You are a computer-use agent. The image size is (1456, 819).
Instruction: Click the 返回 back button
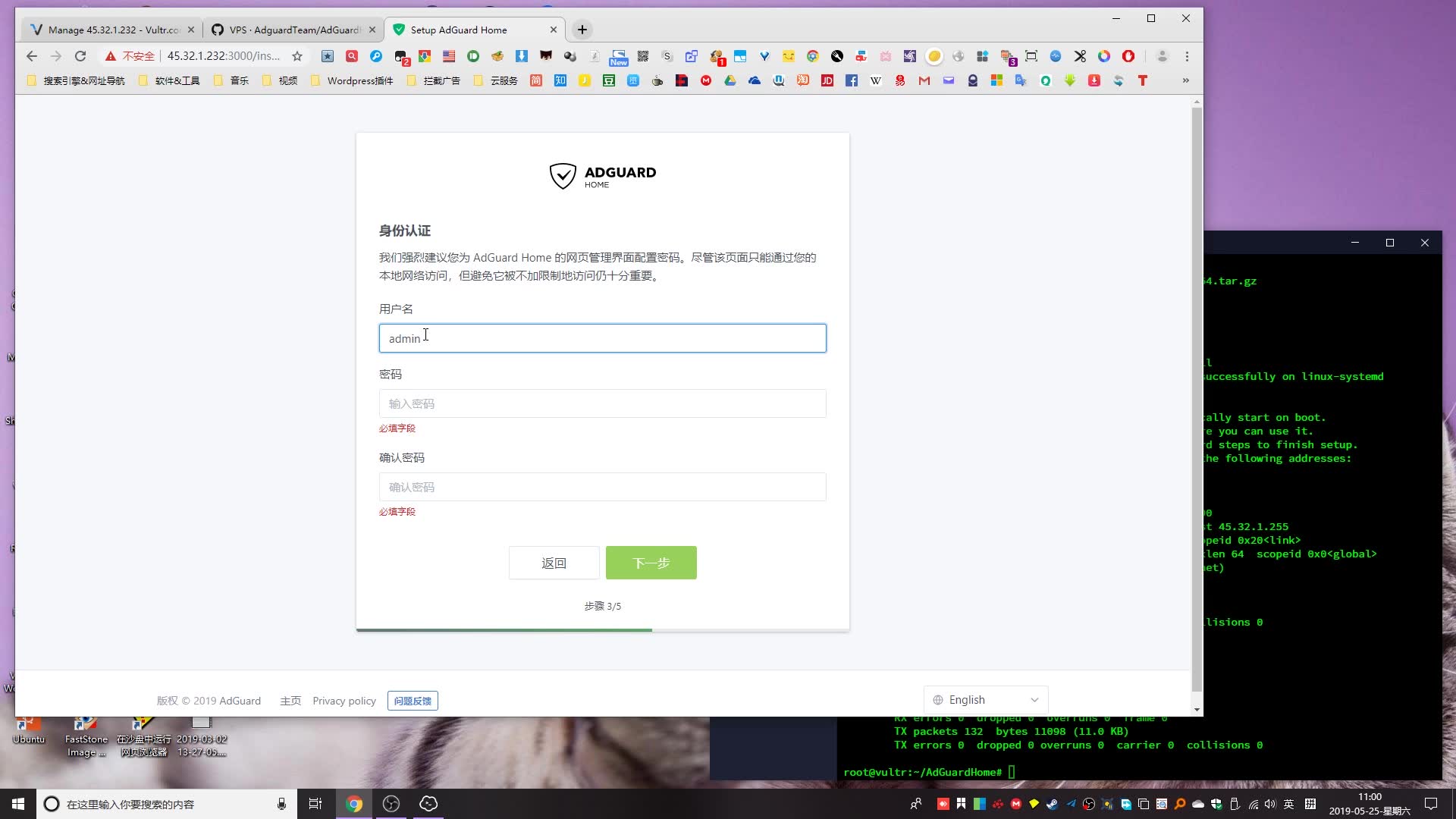click(x=554, y=563)
